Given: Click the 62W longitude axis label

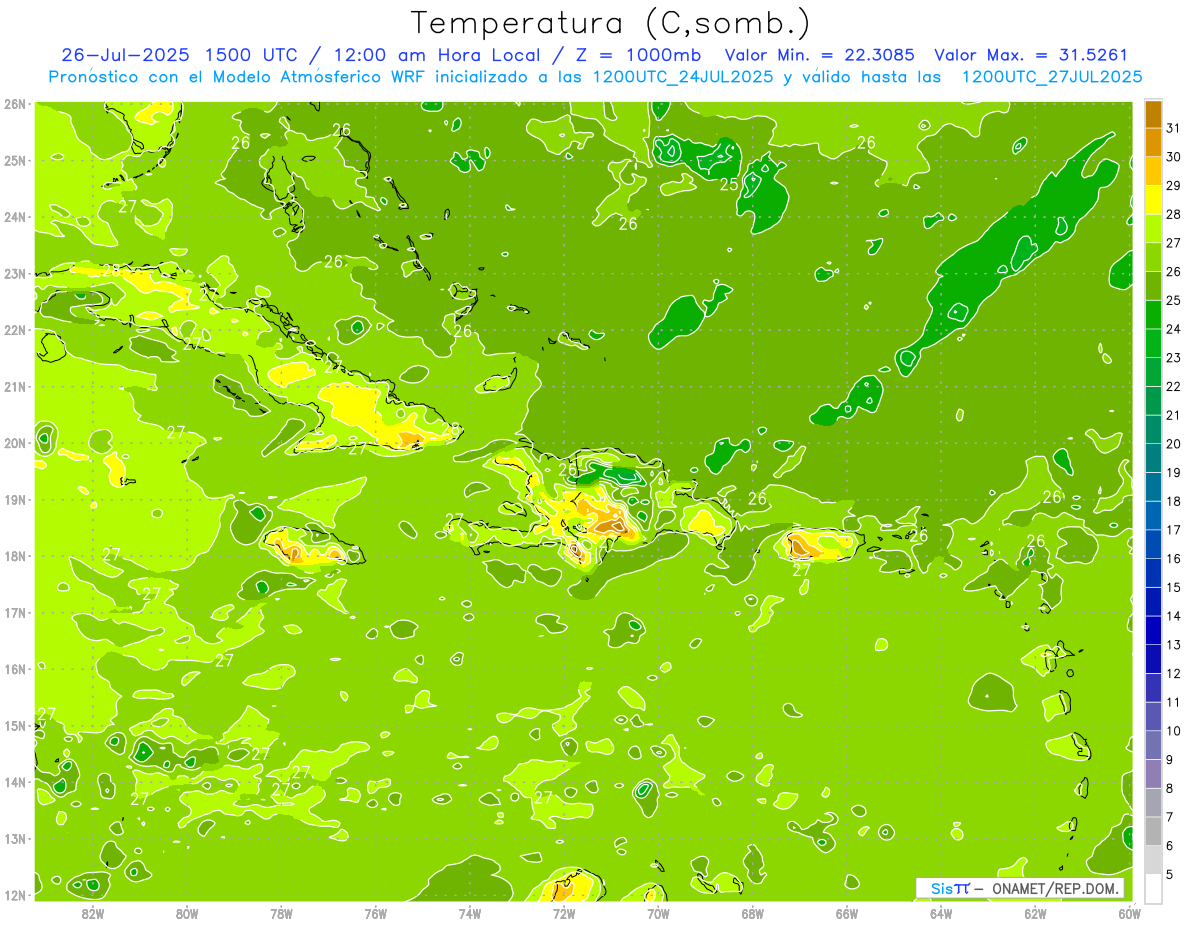Looking at the screenshot, I should pos(1035,913).
